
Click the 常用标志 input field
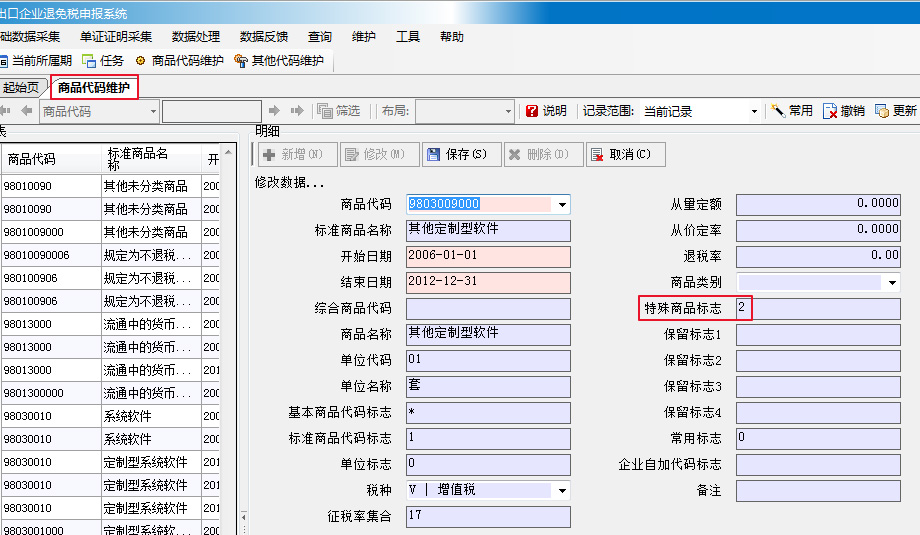pos(818,438)
